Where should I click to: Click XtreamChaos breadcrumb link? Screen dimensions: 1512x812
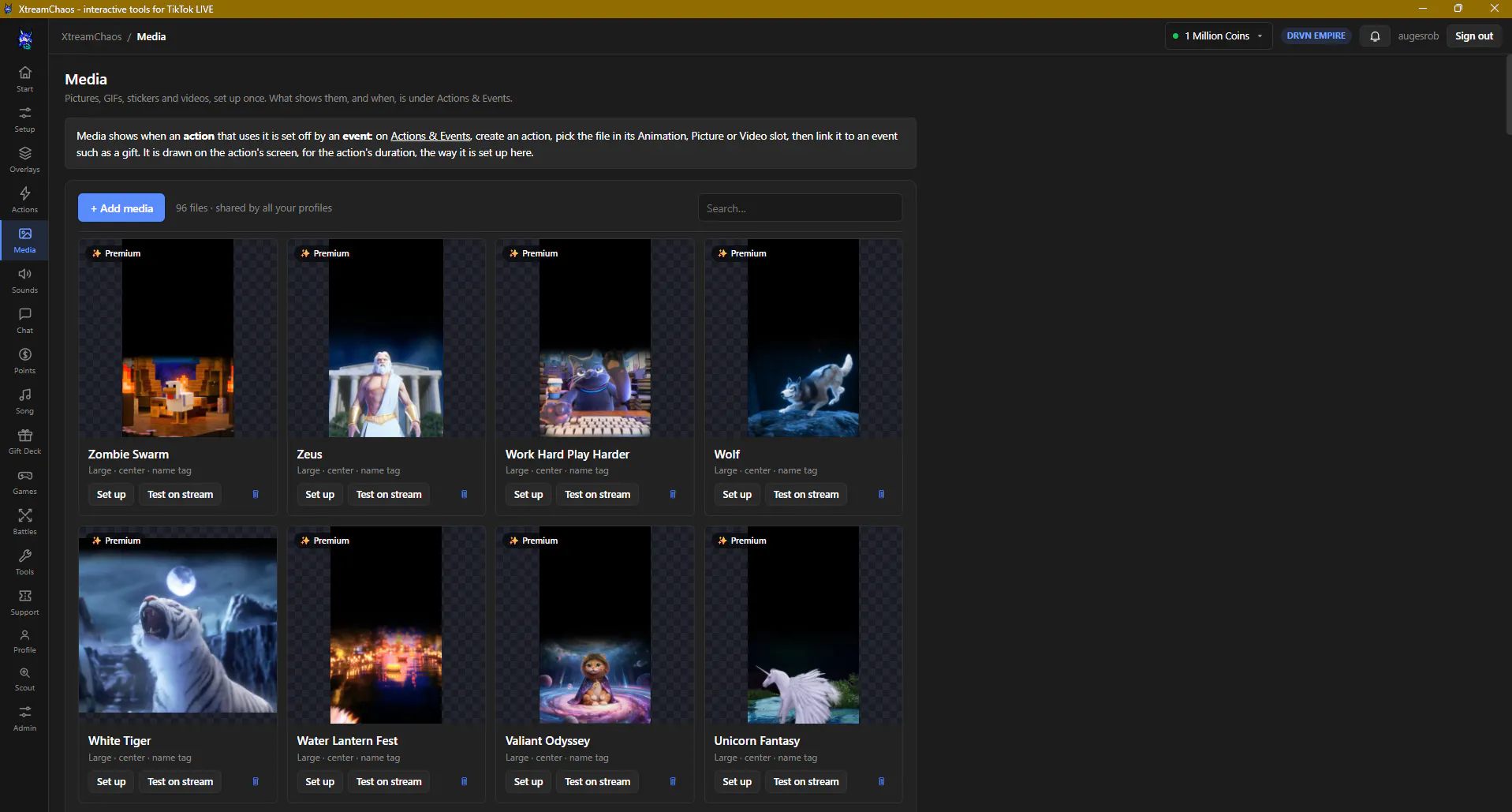(91, 37)
